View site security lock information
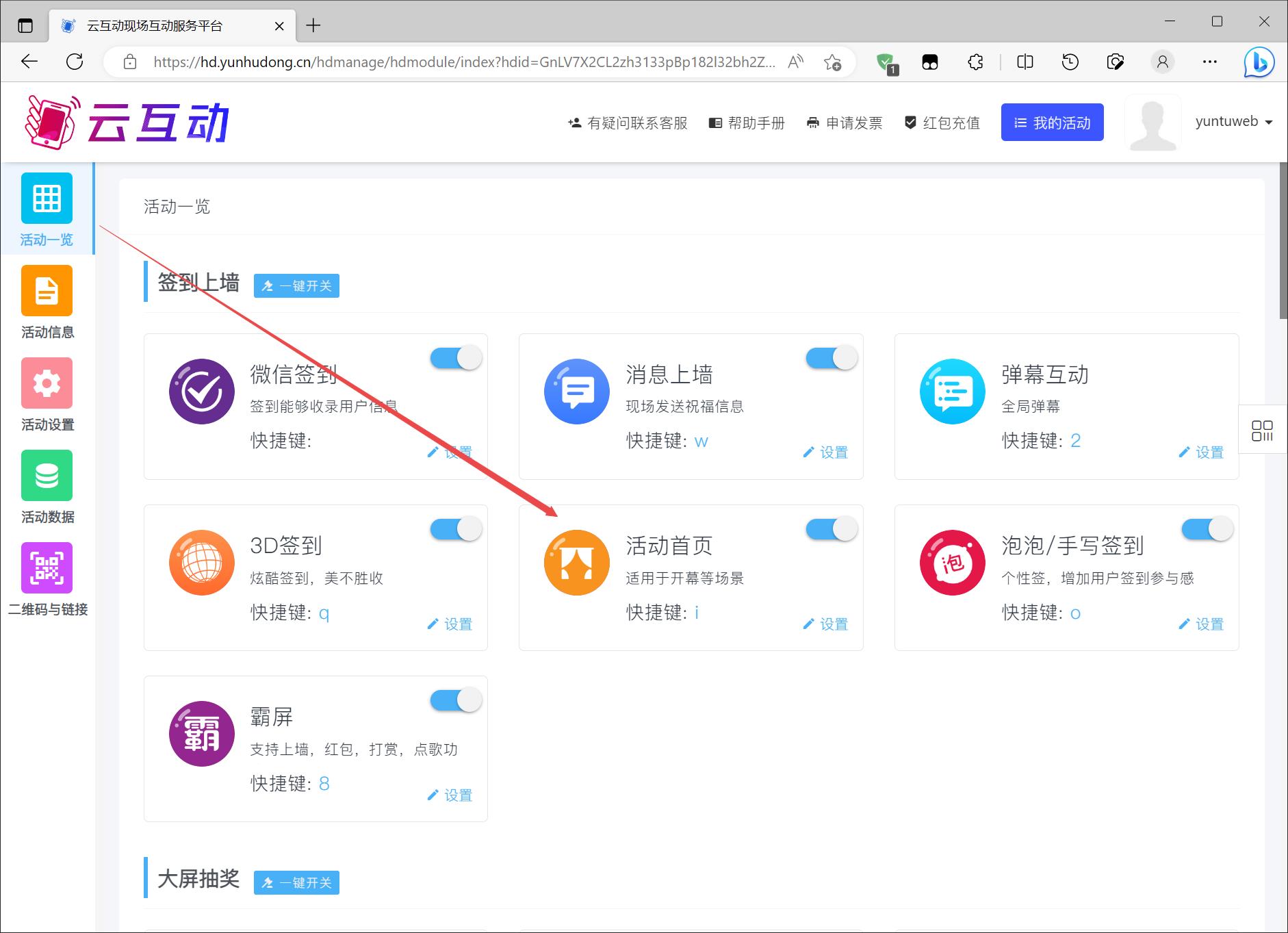Screen dimensions: 1288x933 coord(130,62)
